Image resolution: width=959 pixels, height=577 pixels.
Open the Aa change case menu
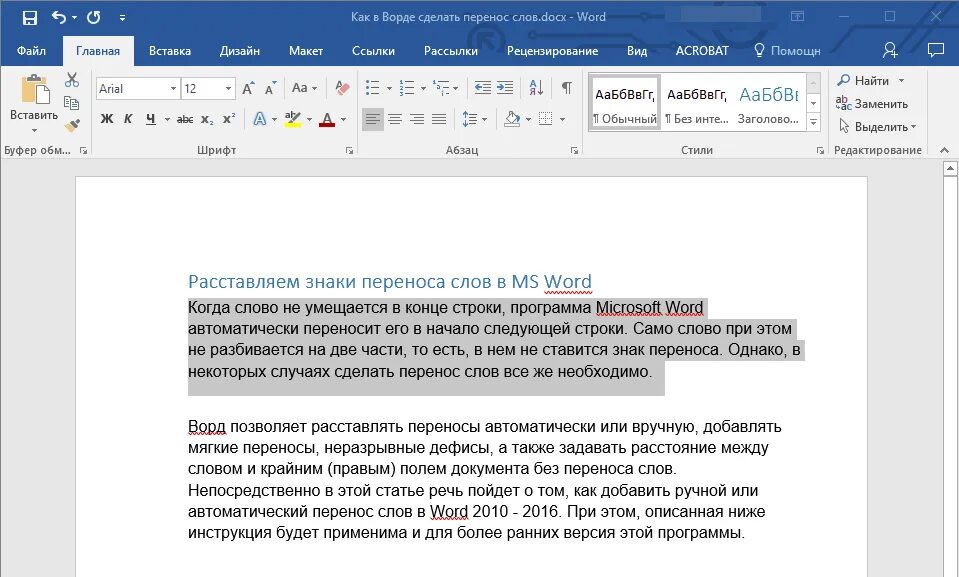tap(304, 88)
